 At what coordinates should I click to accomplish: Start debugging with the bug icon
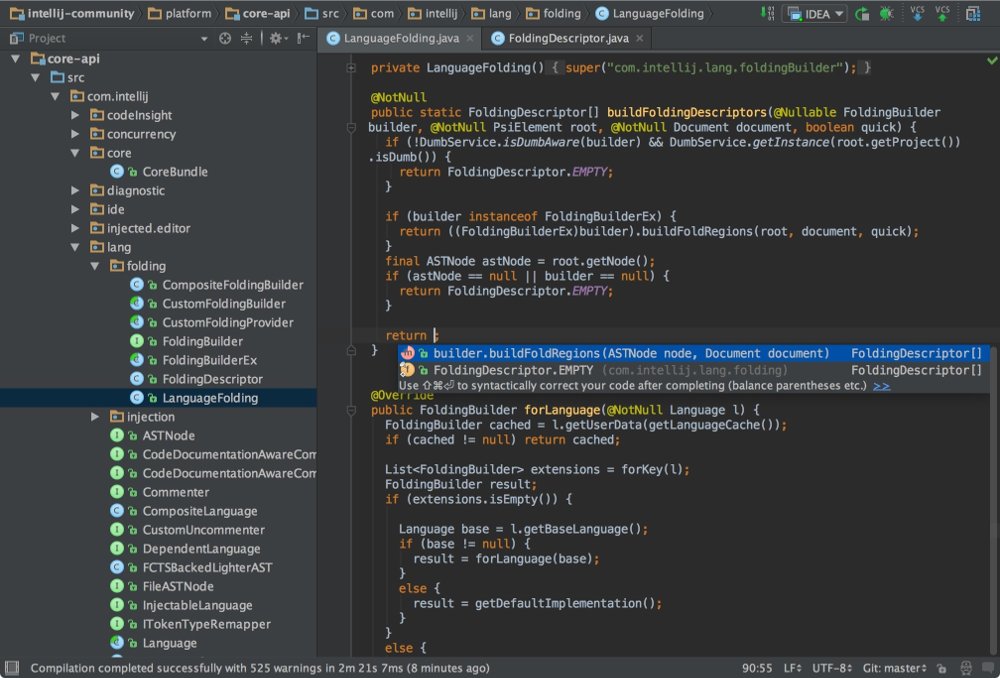[886, 14]
